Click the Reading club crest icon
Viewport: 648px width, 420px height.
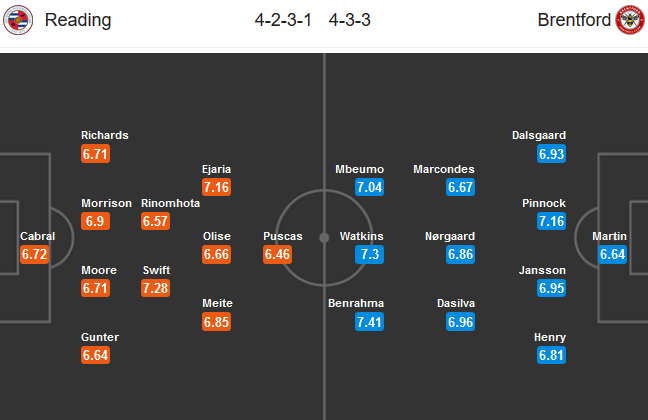[18, 20]
